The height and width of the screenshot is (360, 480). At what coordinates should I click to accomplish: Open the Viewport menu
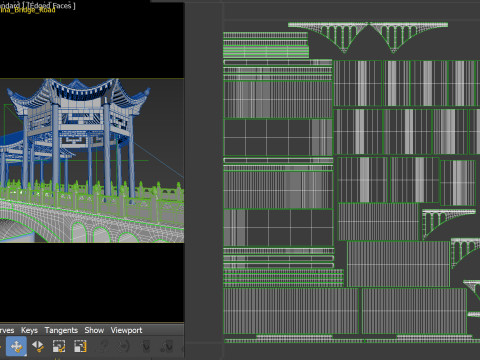pyautogui.click(x=126, y=330)
